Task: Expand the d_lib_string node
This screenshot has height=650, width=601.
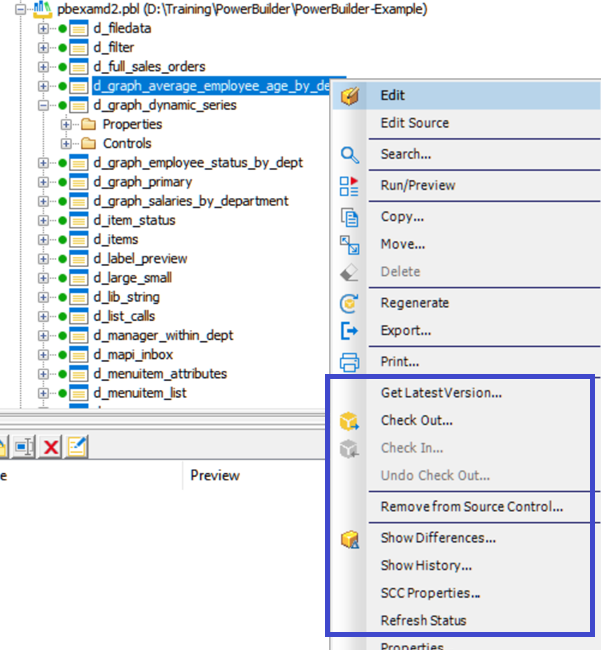Action: [43, 297]
